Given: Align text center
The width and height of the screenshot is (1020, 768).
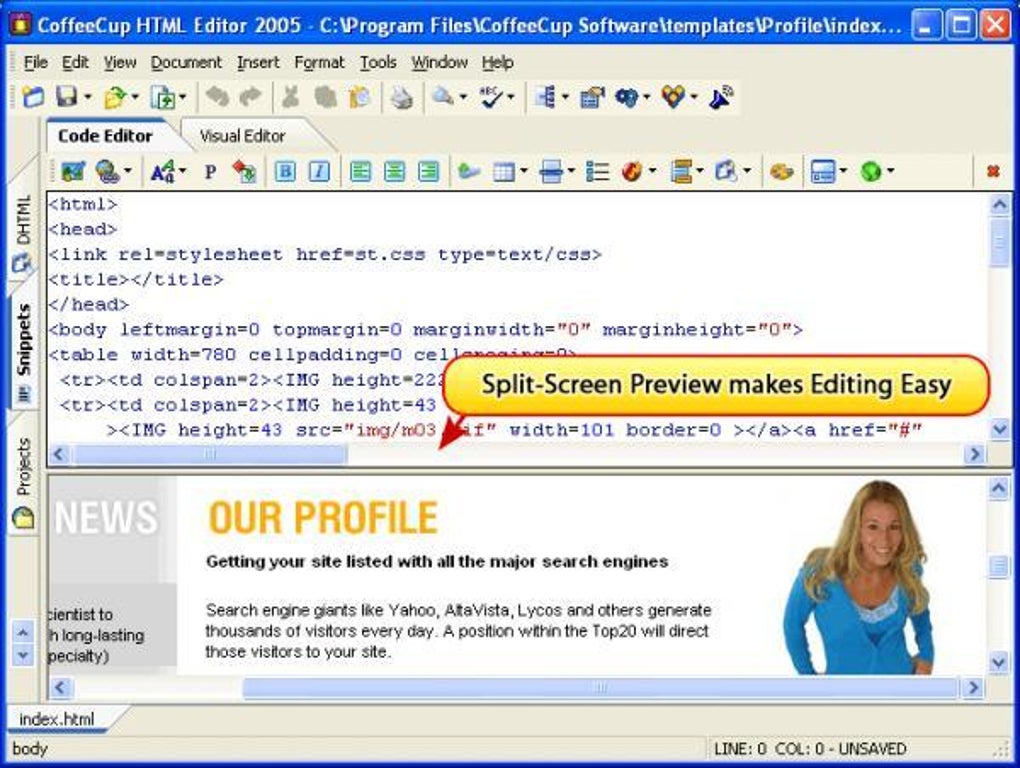Looking at the screenshot, I should click(394, 171).
